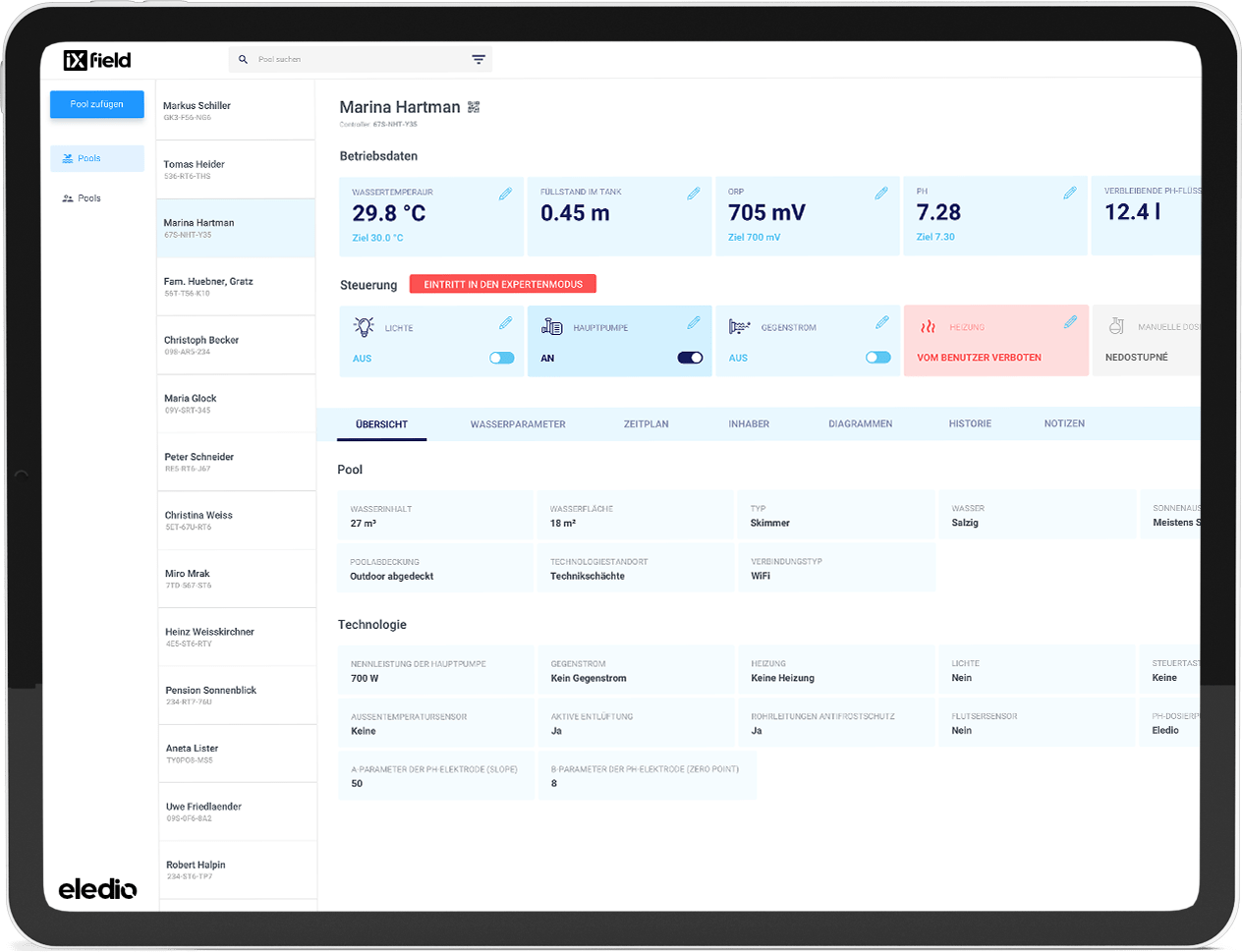Screen dimensions: 1242x952
Task: Enter expert mode via Eintritt in den Expertenmodus
Action: pos(503,284)
